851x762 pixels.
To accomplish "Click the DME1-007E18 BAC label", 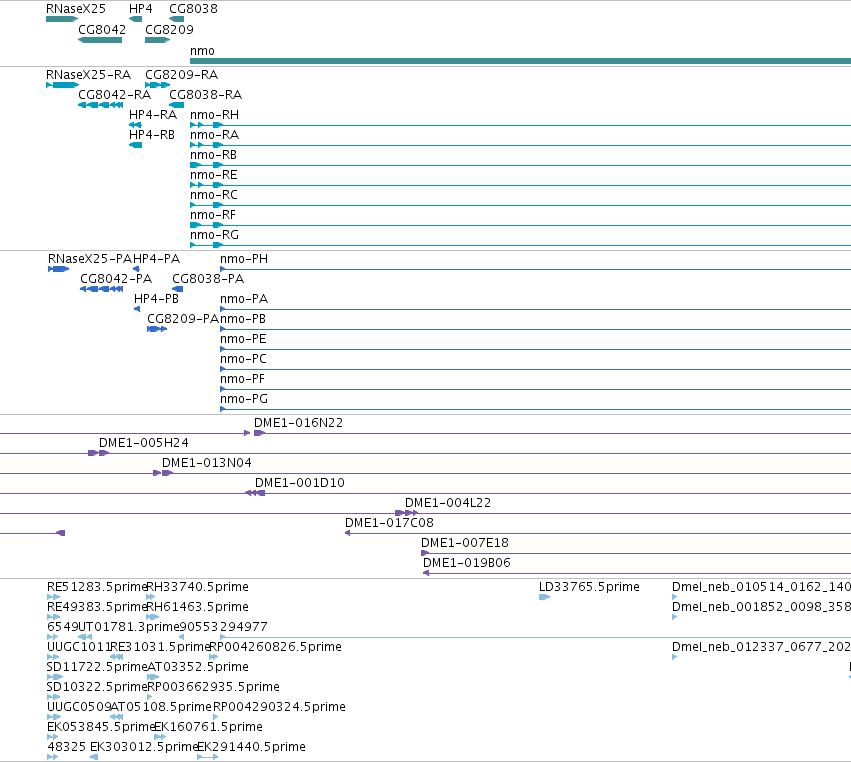I will pyautogui.click(x=465, y=543).
